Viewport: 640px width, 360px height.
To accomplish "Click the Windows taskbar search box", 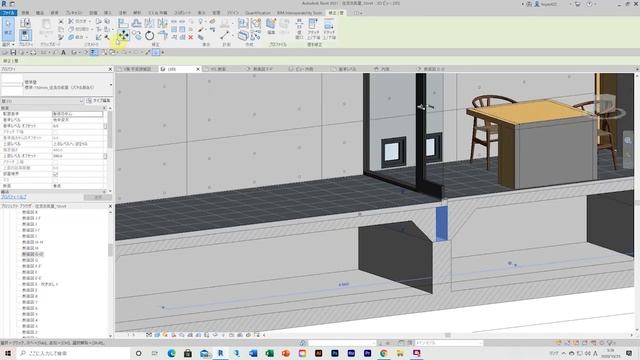I will pos(73,353).
